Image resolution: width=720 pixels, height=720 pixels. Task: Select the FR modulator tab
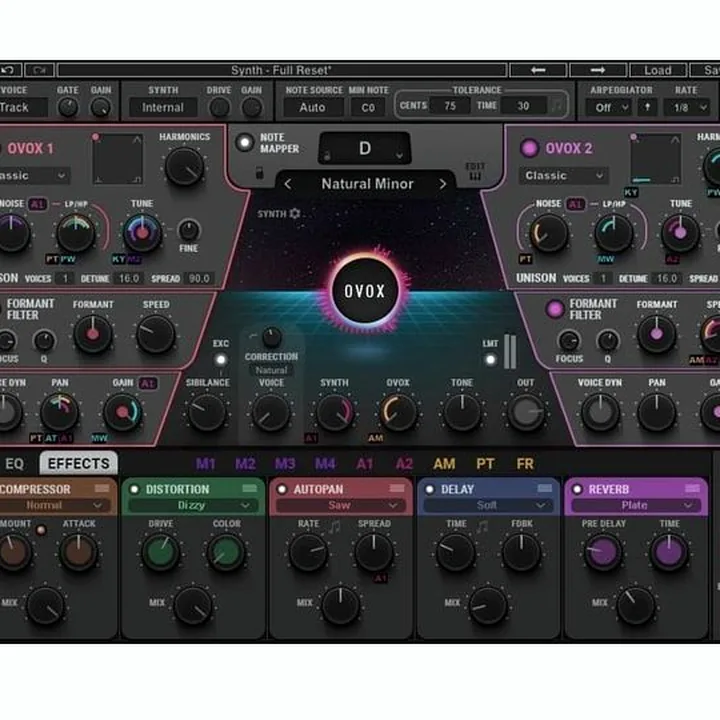point(525,464)
